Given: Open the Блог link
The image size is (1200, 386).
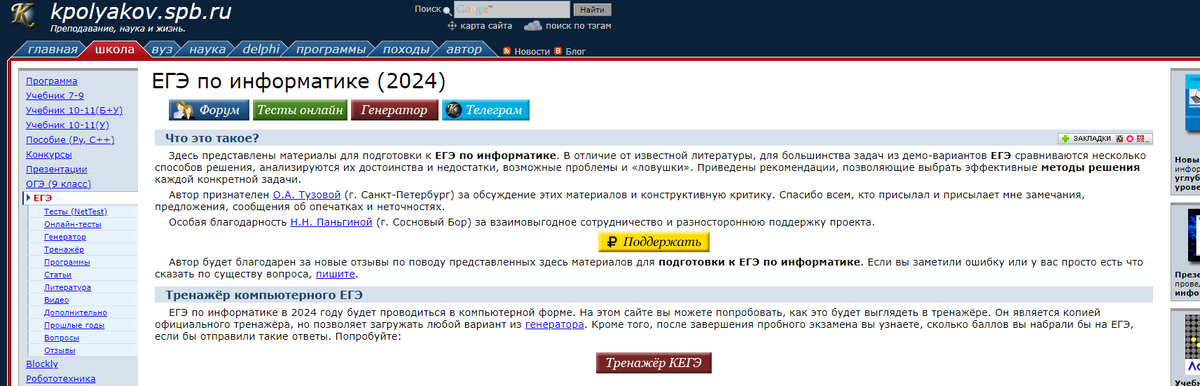Looking at the screenshot, I should click(x=576, y=51).
